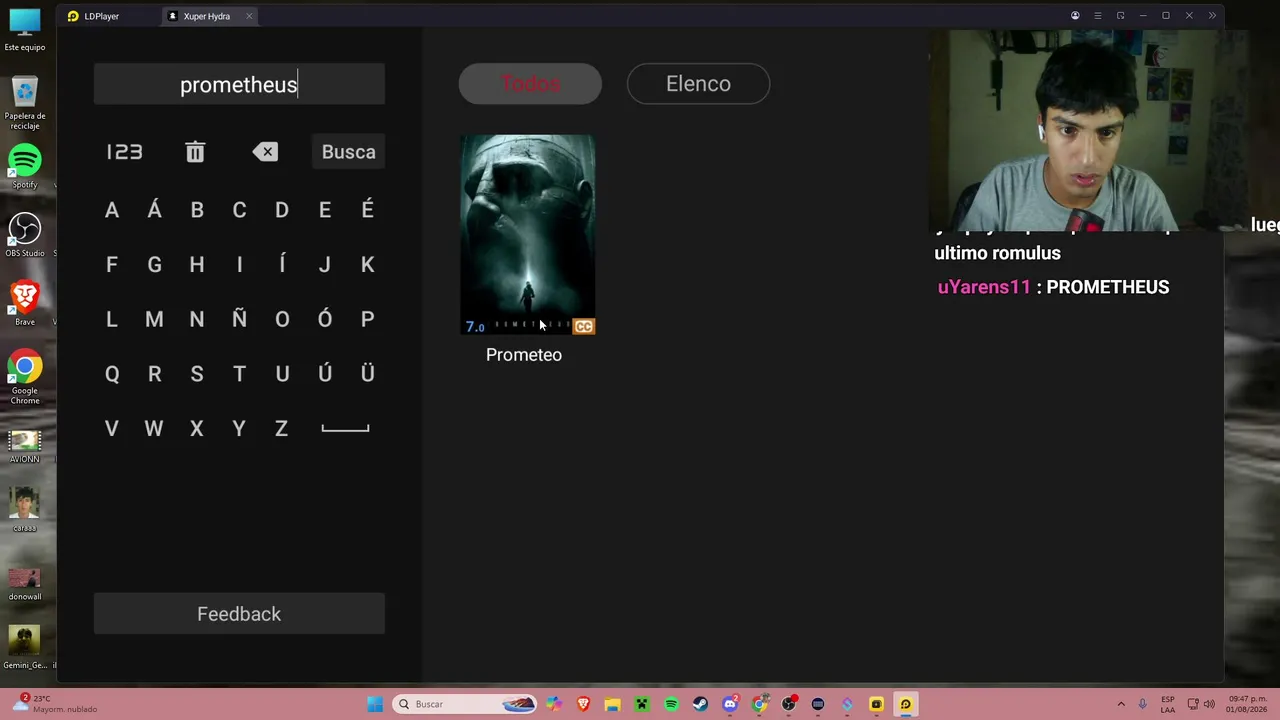Open LDPlayer account profile icon in title bar
The height and width of the screenshot is (720, 1280).
[1075, 16]
